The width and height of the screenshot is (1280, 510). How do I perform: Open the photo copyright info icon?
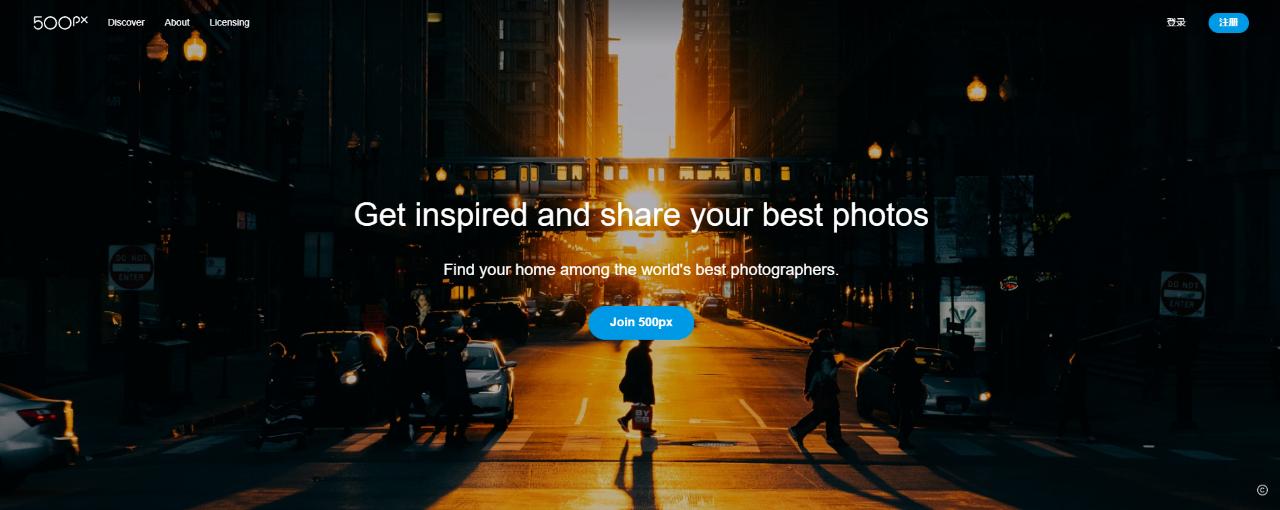[x=1262, y=490]
